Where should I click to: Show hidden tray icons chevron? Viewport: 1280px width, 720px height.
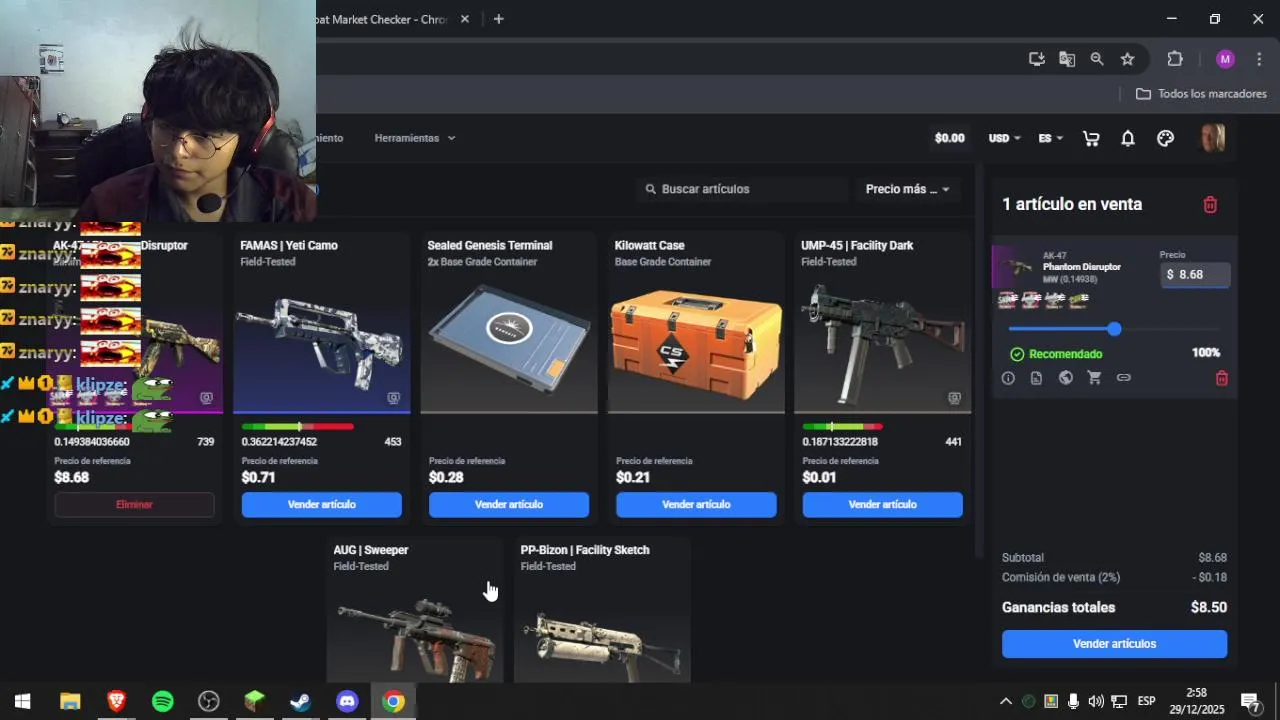1006,701
